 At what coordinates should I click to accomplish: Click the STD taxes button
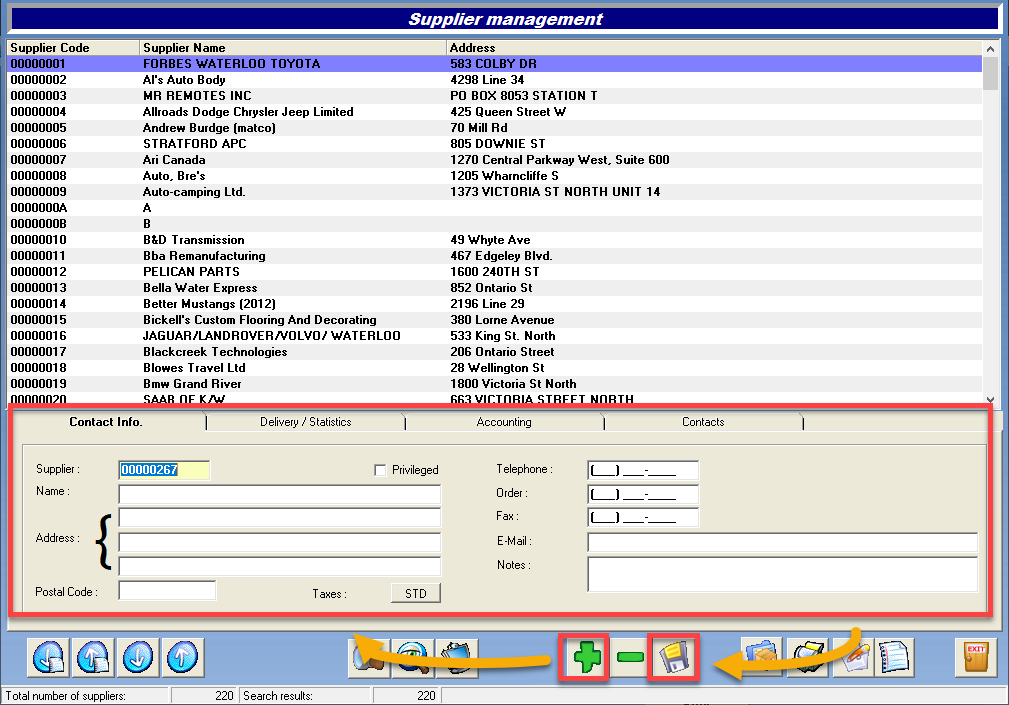[x=416, y=593]
